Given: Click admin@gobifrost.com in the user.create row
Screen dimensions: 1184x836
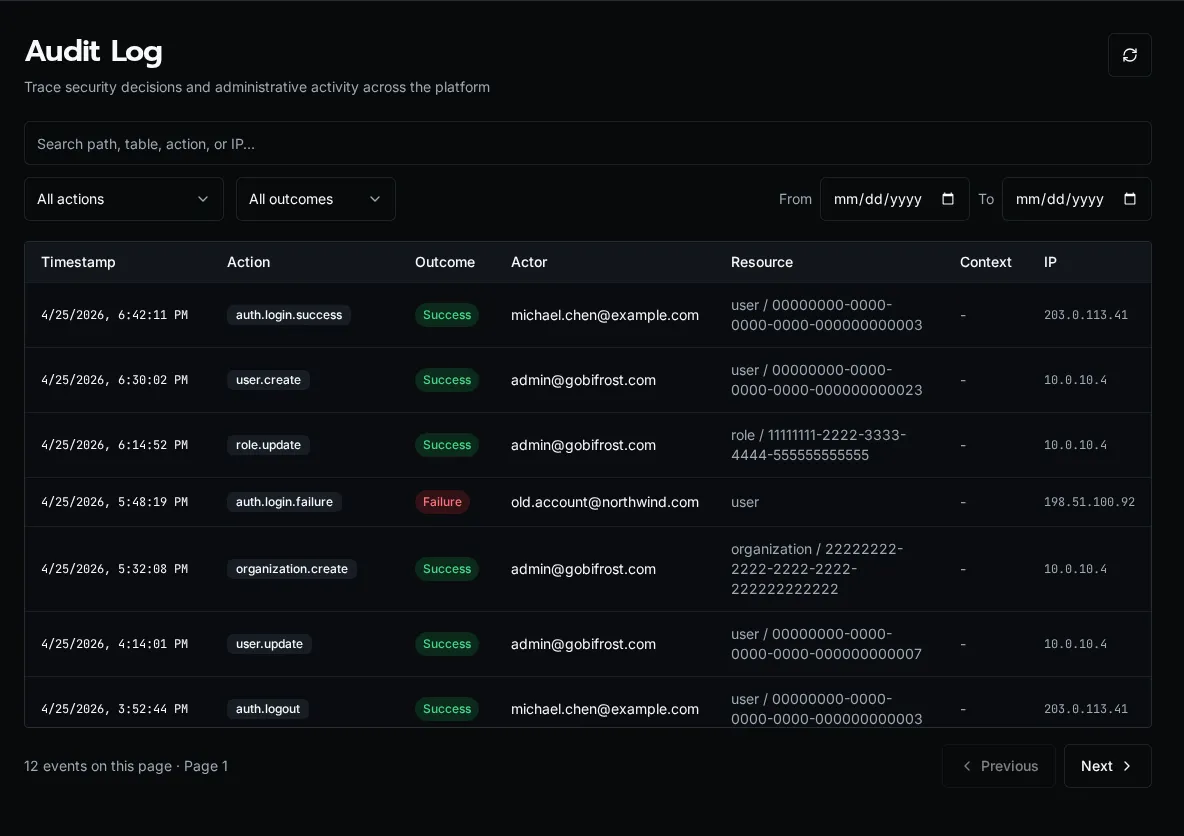Looking at the screenshot, I should point(583,380).
